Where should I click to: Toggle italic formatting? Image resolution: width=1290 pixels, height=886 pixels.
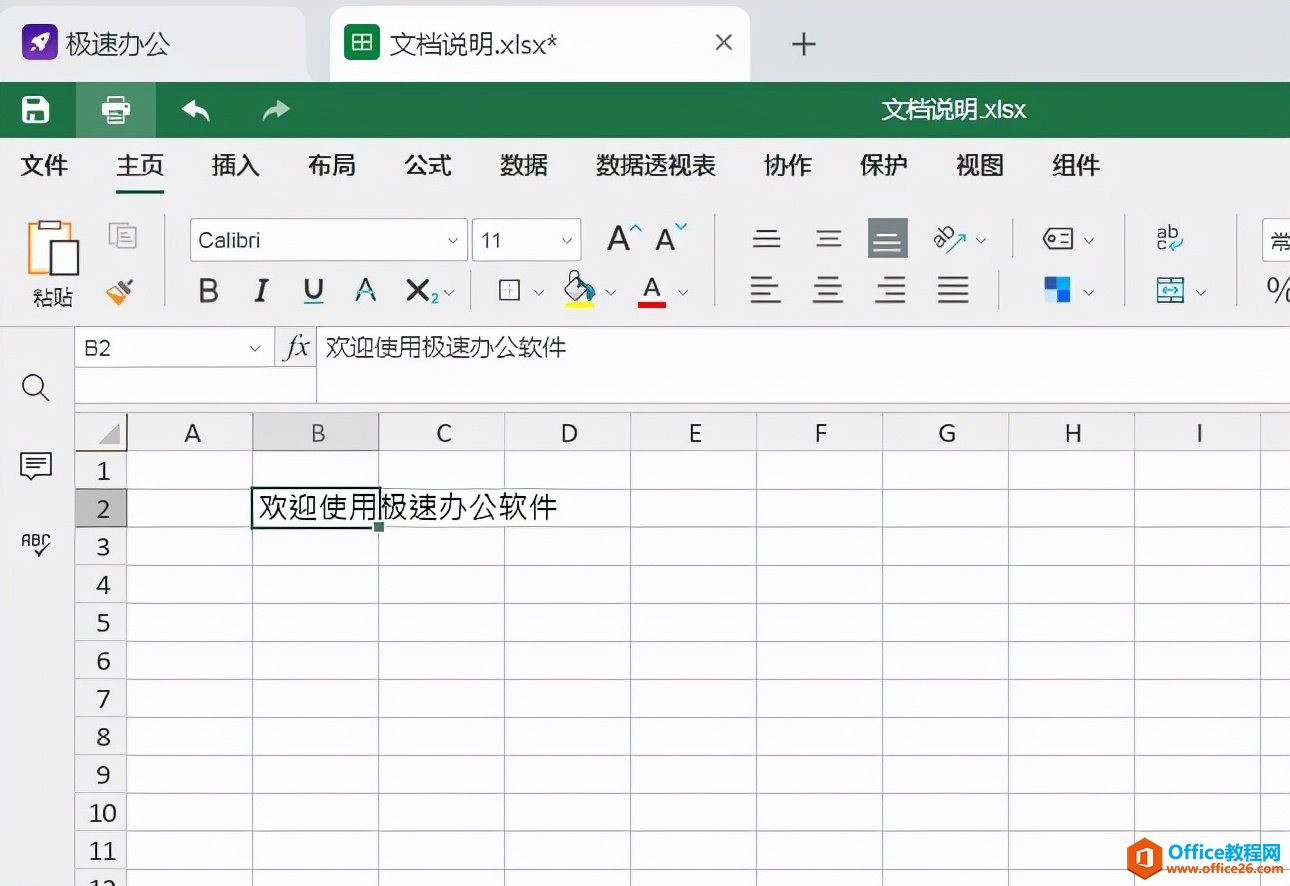tap(261, 291)
